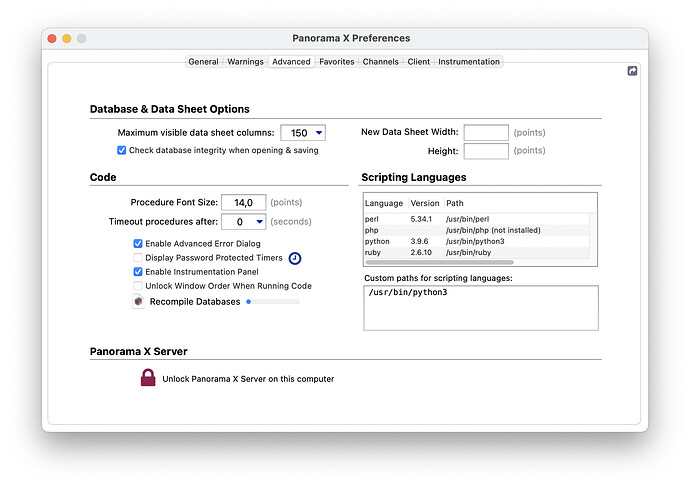
Task: Click the Recompile Databases icon
Action: [138, 301]
